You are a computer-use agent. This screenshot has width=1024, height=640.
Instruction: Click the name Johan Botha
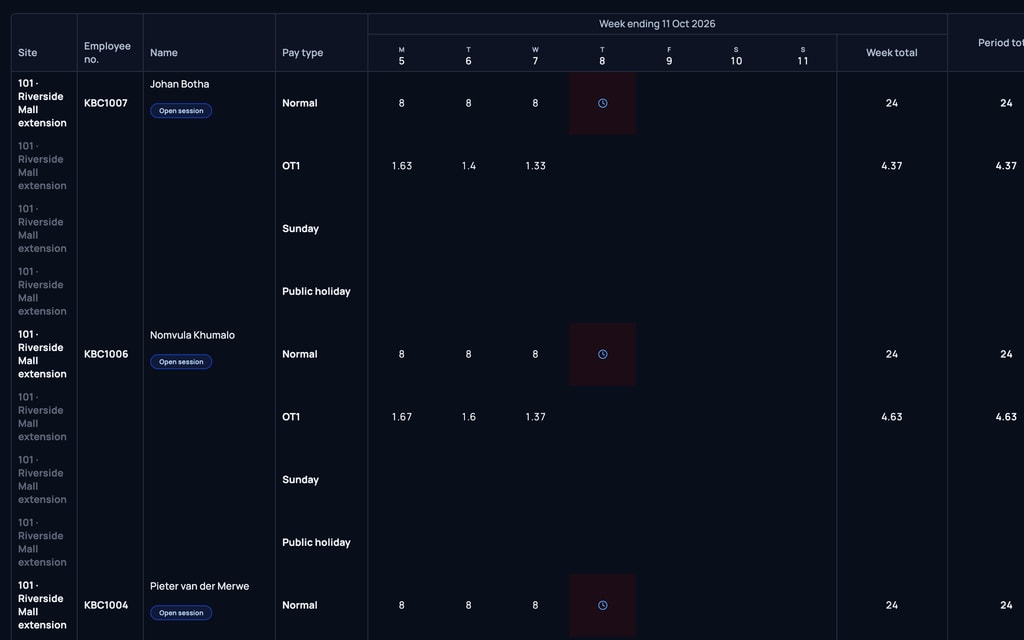(180, 84)
